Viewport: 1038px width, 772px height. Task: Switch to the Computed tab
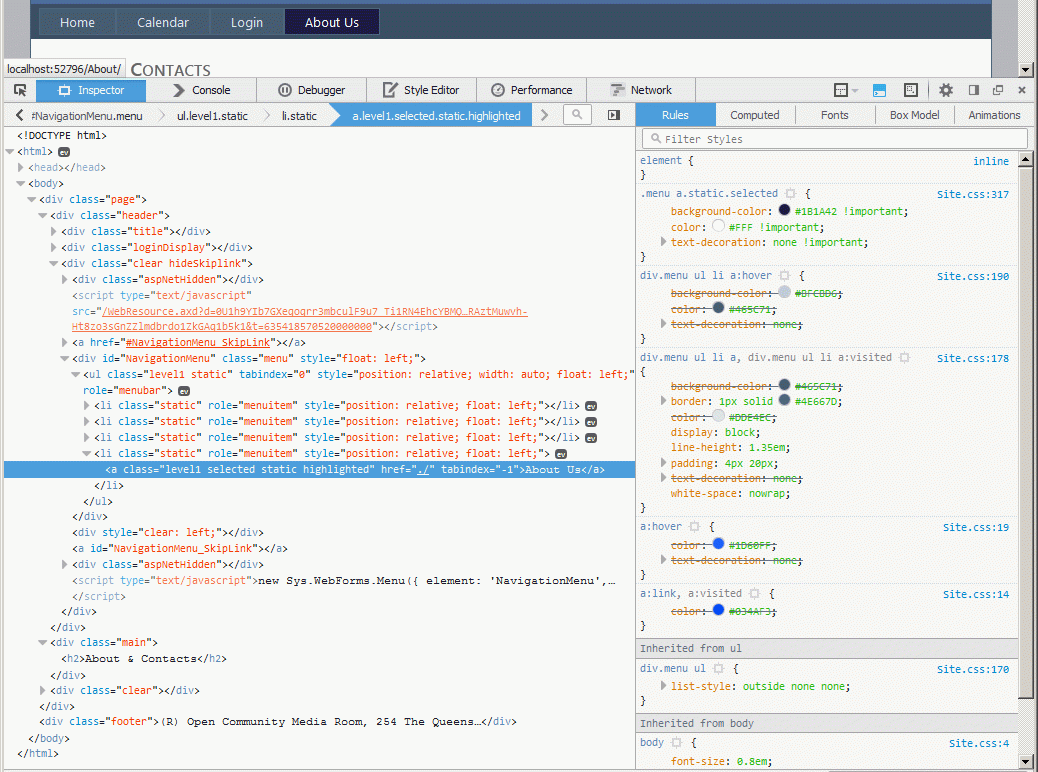point(754,115)
